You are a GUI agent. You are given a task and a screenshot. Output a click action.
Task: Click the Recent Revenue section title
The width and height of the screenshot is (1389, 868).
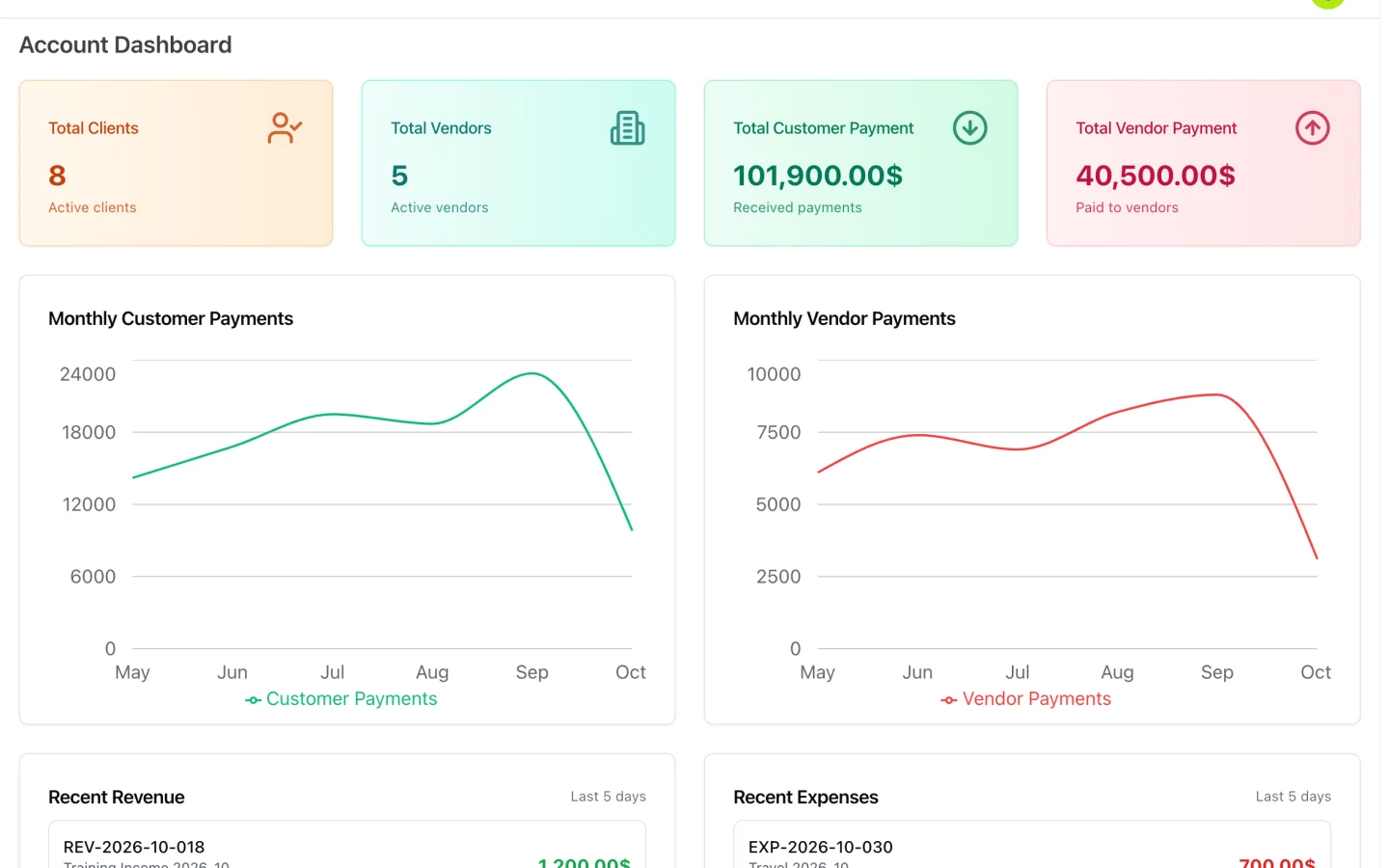117,798
